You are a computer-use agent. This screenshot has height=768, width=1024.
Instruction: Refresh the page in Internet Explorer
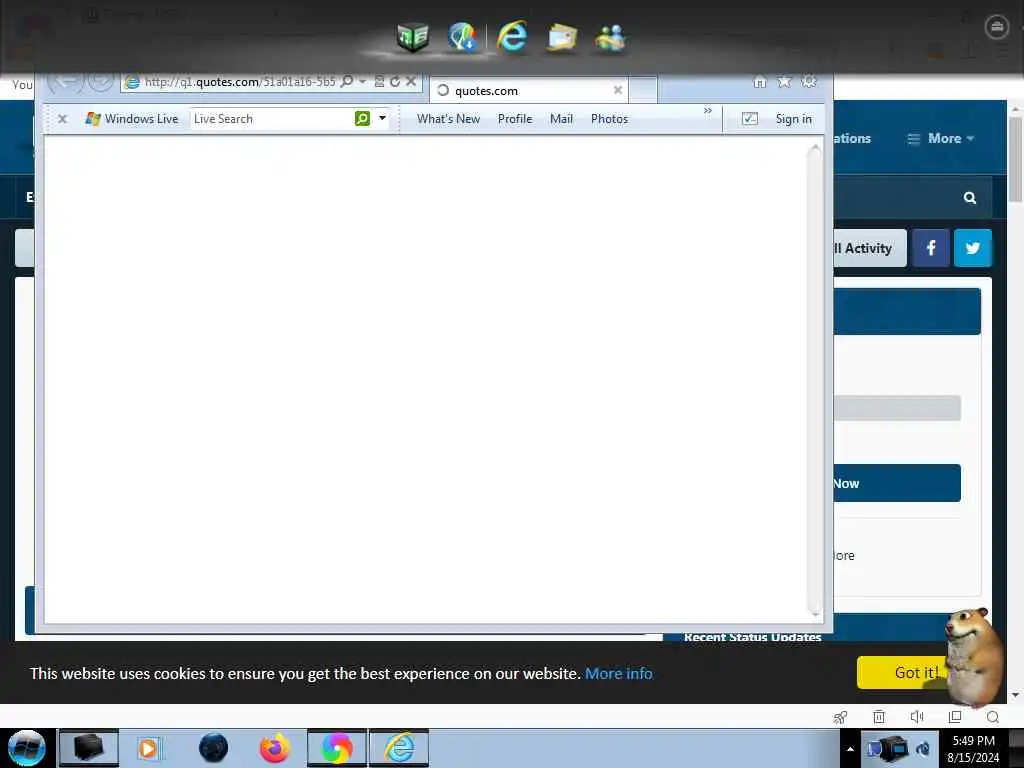[395, 82]
